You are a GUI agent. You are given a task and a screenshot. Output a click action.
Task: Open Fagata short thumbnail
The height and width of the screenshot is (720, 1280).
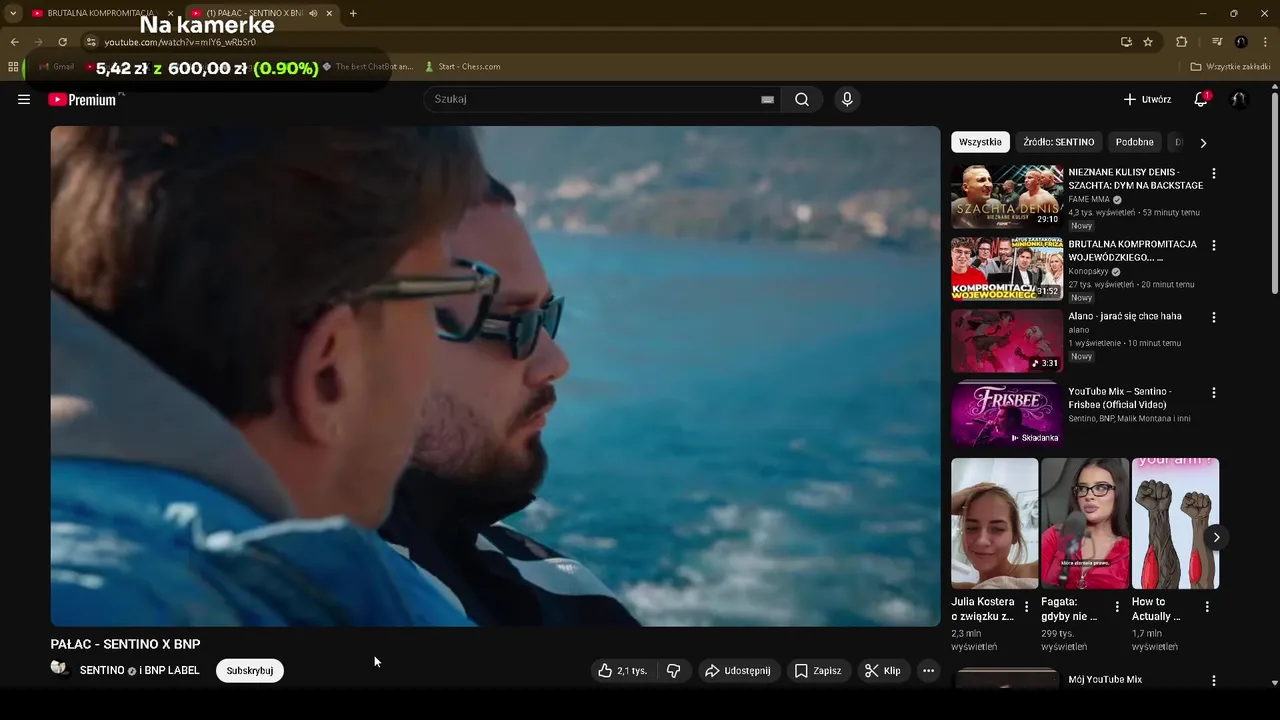click(x=1085, y=523)
